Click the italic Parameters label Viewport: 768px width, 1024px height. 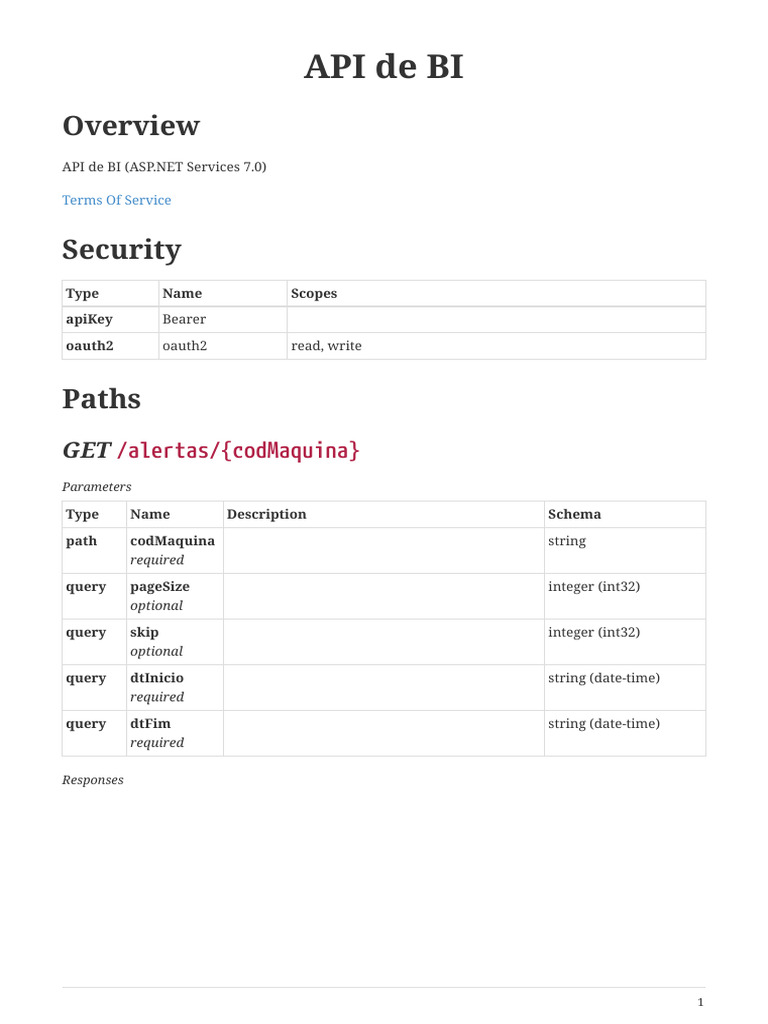[96, 486]
